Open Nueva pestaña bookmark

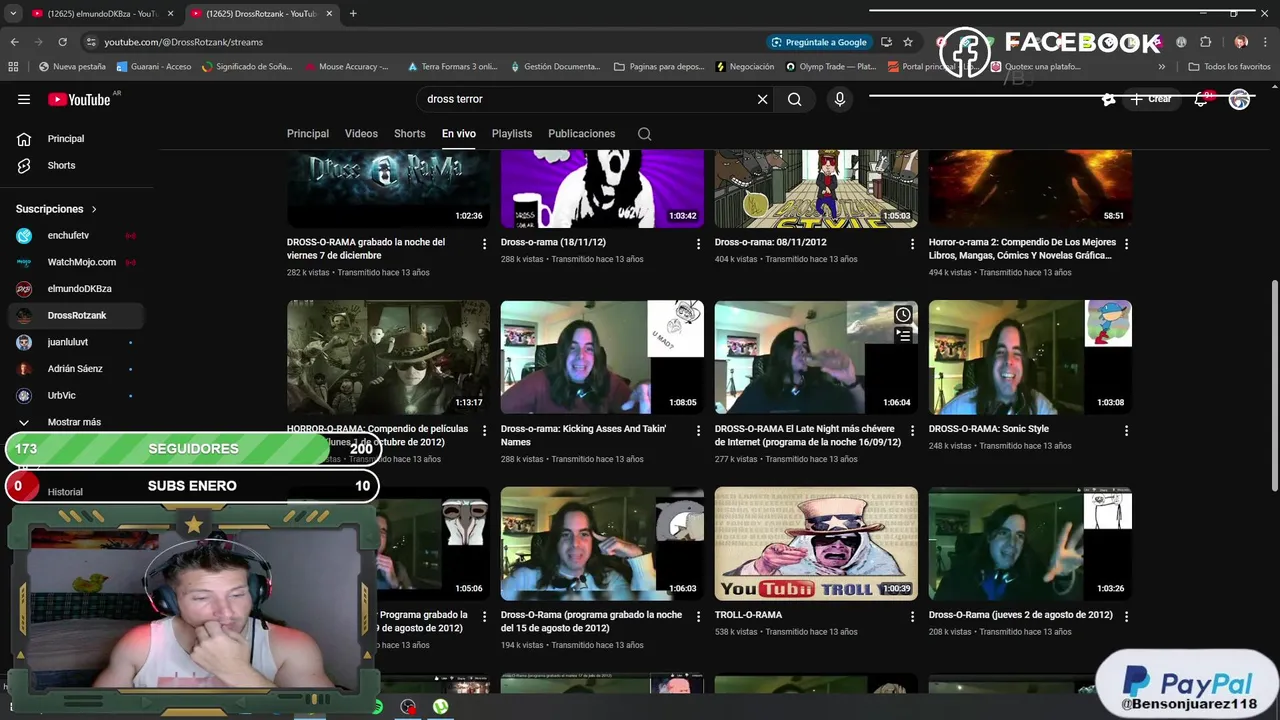[x=72, y=67]
